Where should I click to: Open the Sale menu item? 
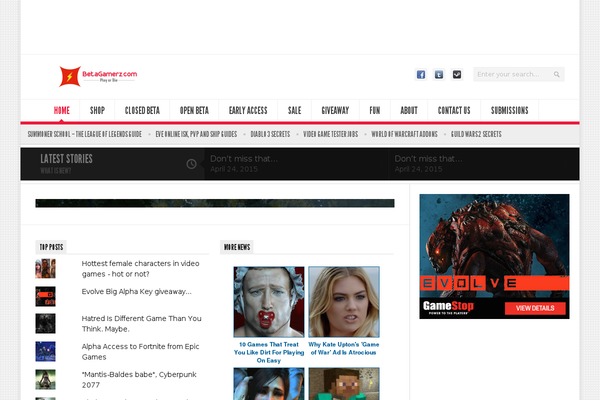point(294,111)
